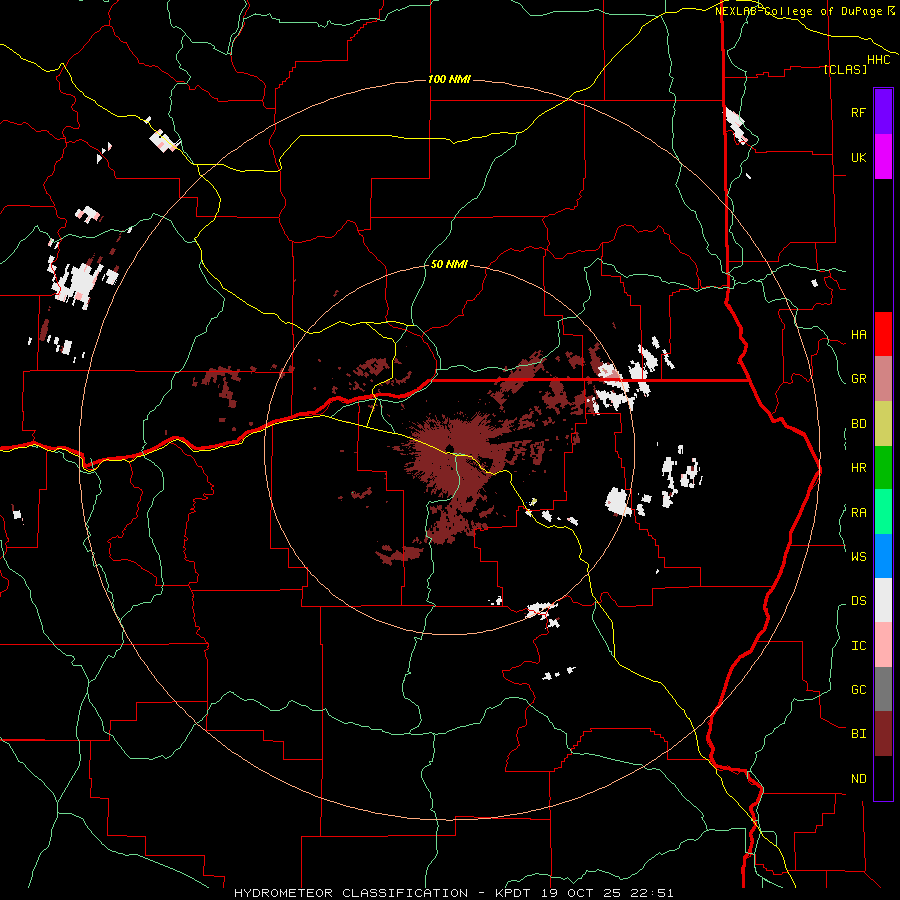Select the WS blue legend swatch
The width and height of the screenshot is (900, 900).
(883, 556)
